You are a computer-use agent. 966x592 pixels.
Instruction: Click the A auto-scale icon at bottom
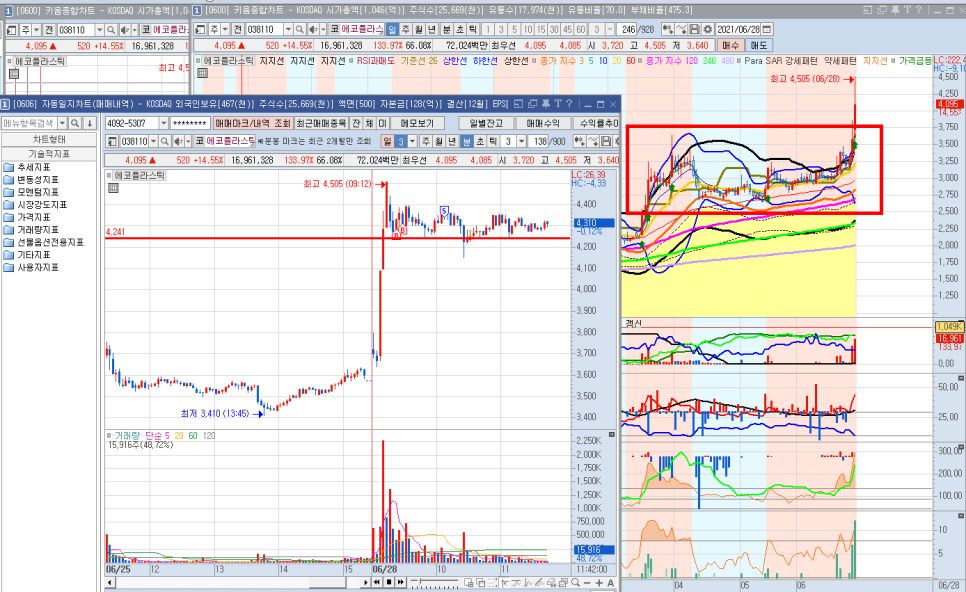tap(611, 582)
